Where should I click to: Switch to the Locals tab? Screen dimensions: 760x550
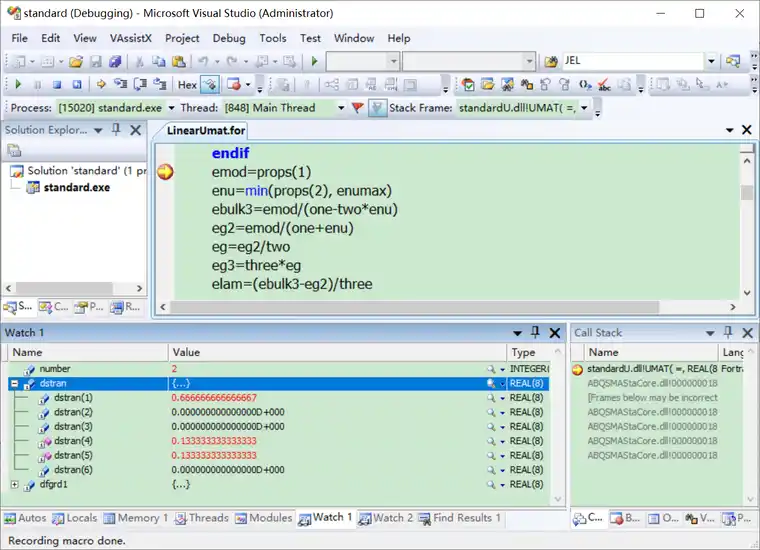pos(75,518)
